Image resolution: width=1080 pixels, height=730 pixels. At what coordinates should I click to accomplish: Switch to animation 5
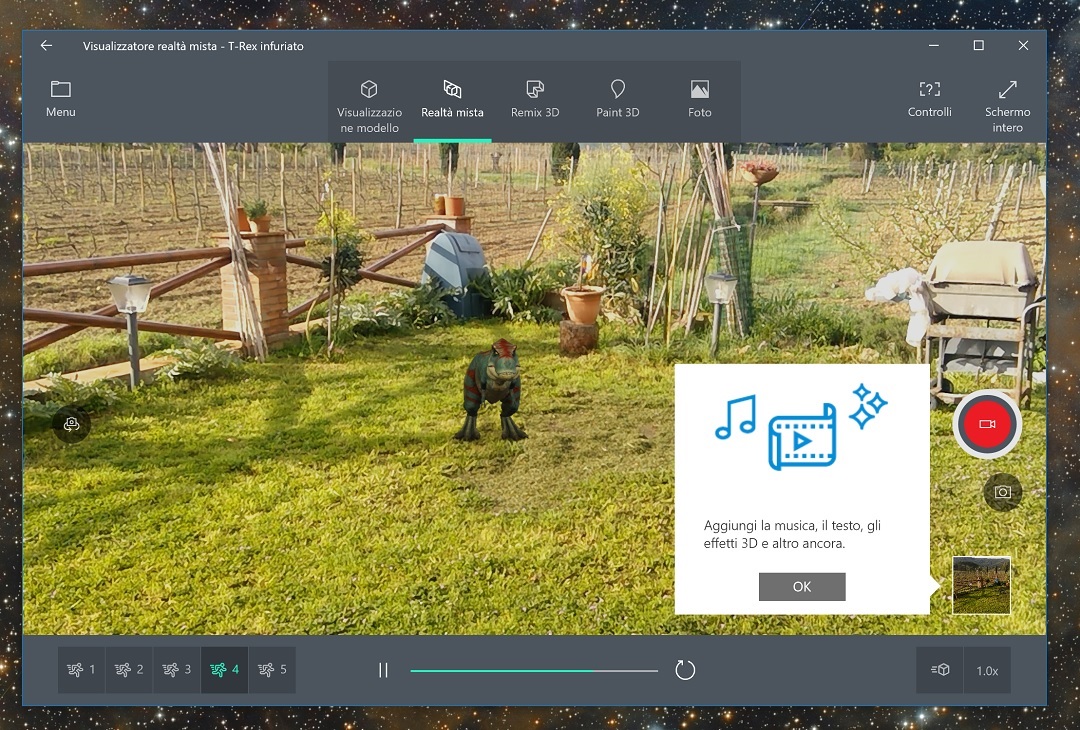point(272,670)
